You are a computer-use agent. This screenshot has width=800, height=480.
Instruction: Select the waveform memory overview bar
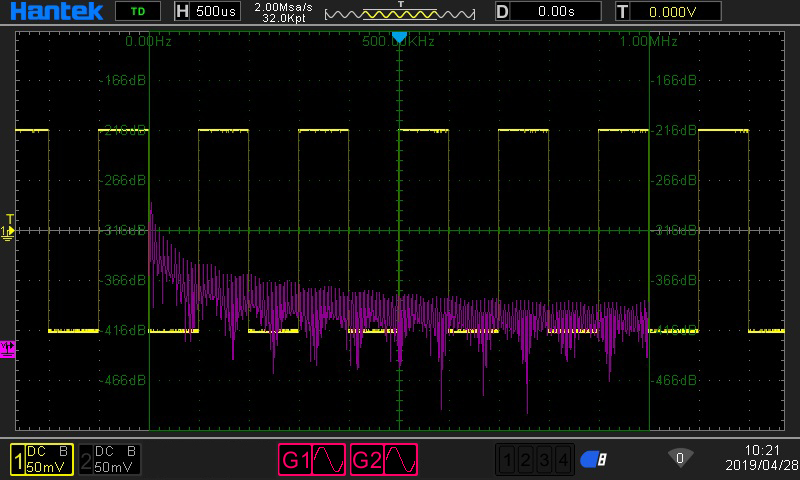click(x=400, y=13)
